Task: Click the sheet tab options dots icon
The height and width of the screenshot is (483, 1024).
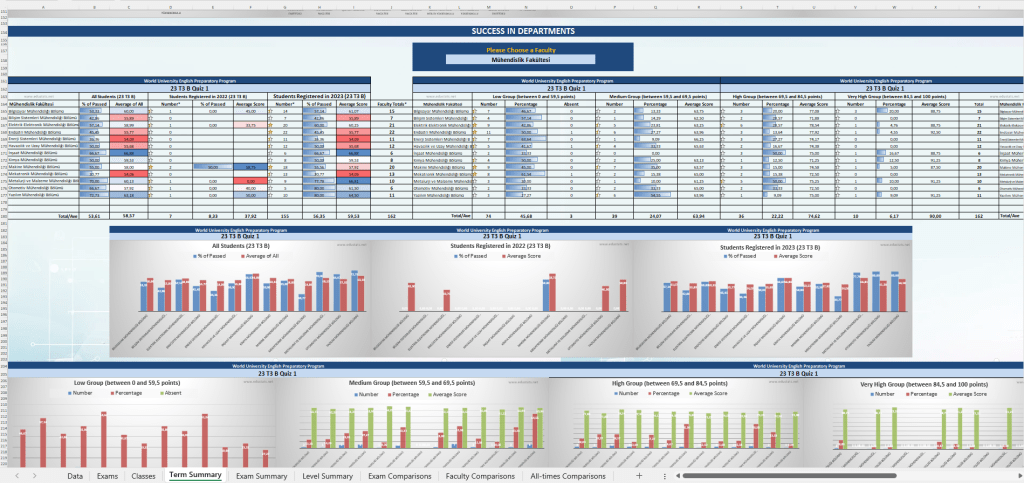Action: 664,476
